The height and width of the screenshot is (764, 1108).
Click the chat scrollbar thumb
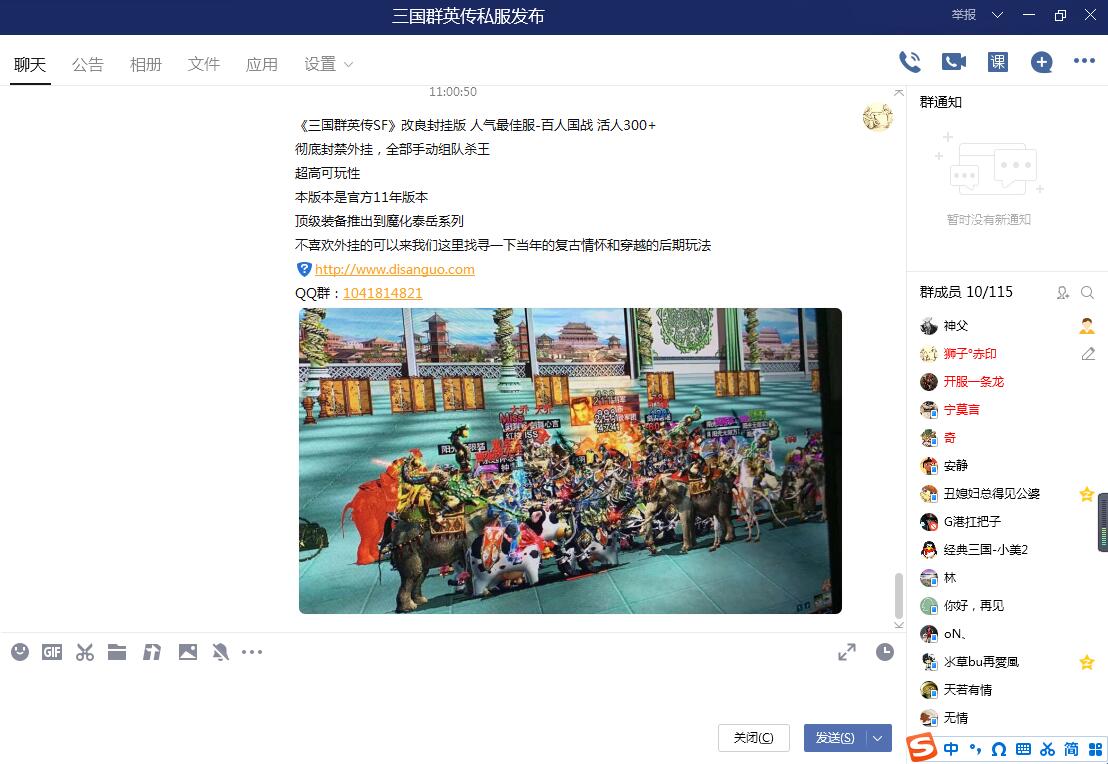pyautogui.click(x=899, y=595)
